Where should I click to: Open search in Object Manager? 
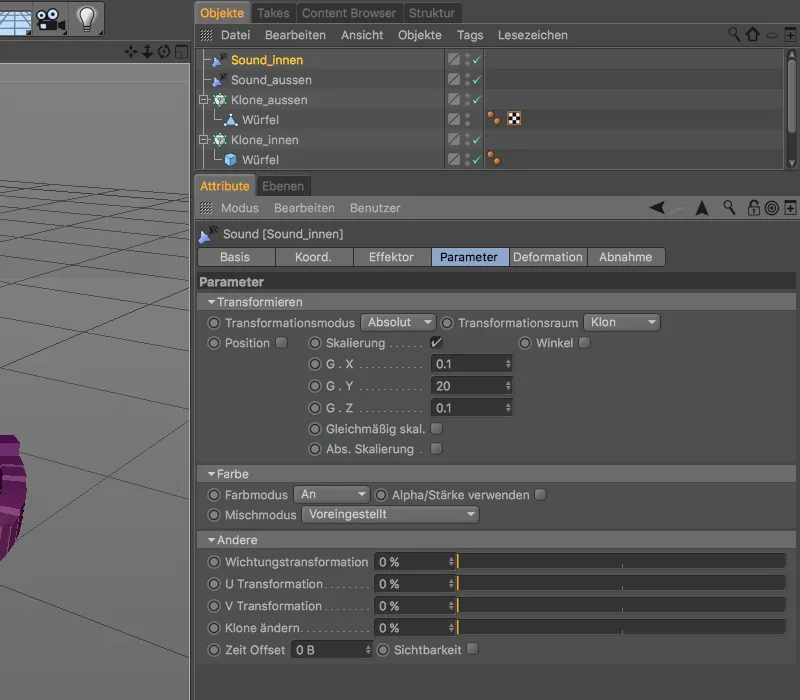click(x=734, y=35)
